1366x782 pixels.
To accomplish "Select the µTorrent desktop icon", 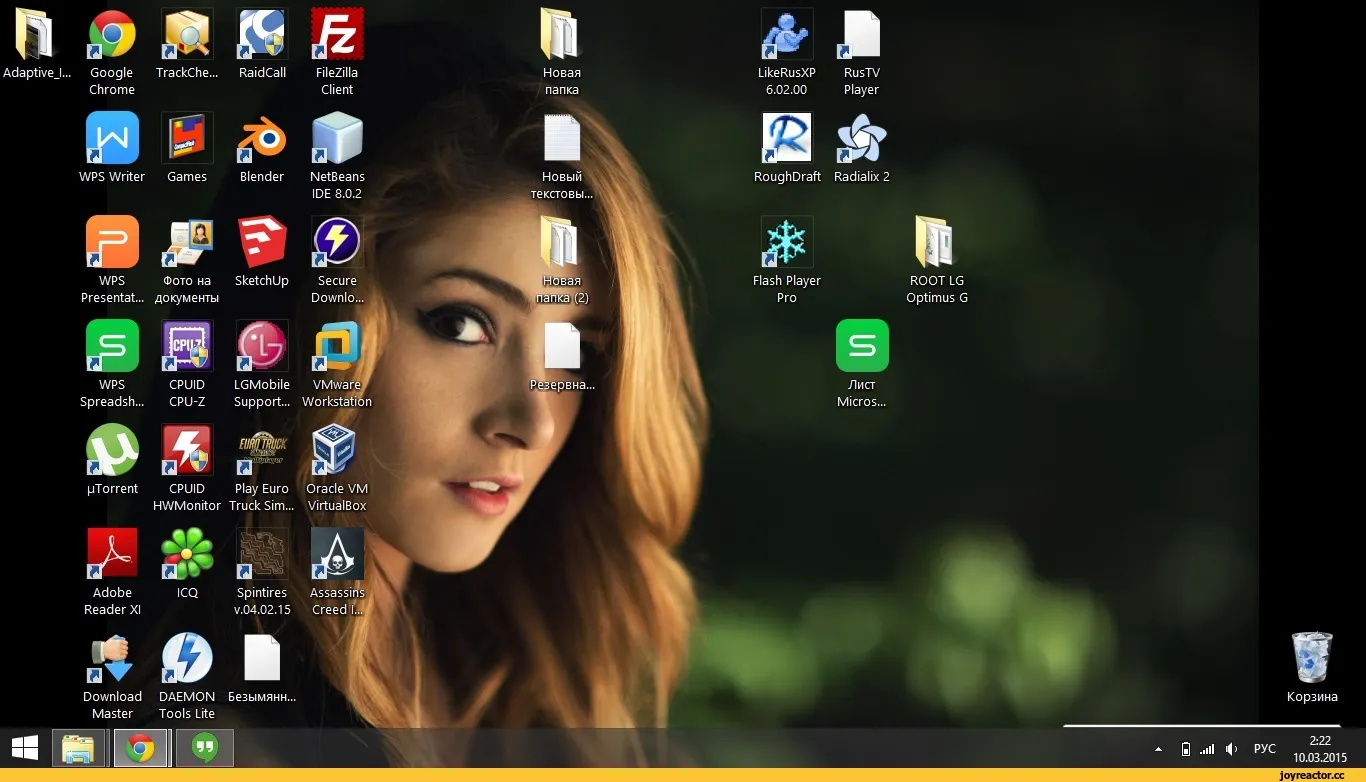I will pyautogui.click(x=112, y=450).
